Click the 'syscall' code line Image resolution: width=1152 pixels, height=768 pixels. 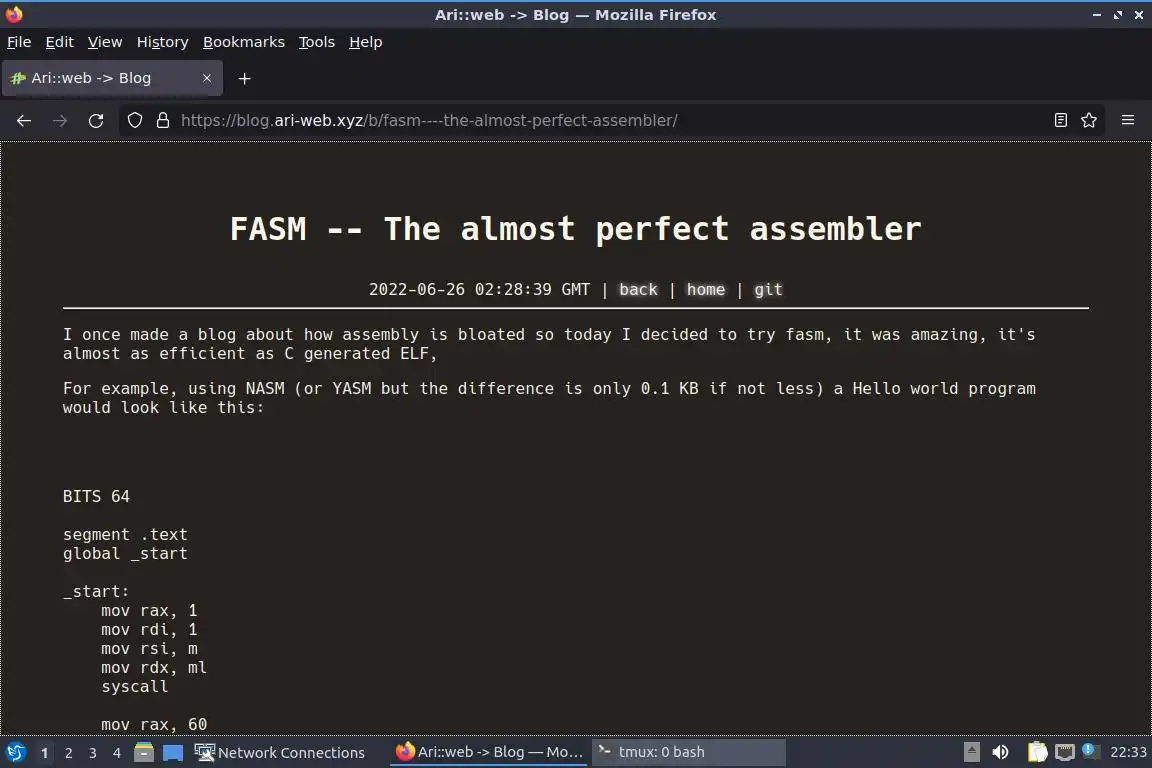(x=134, y=686)
